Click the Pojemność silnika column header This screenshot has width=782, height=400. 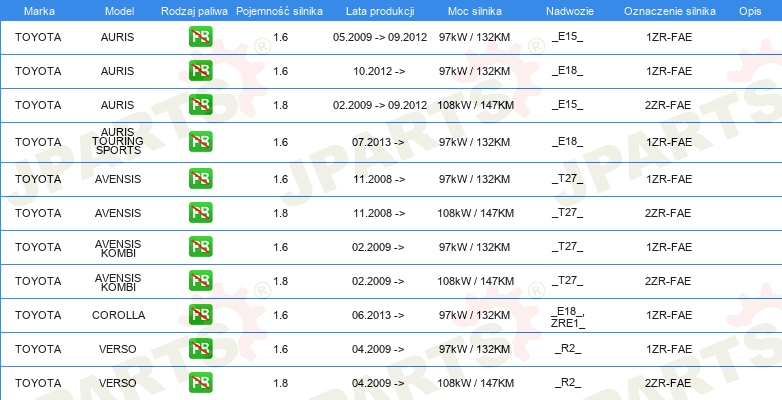point(279,11)
